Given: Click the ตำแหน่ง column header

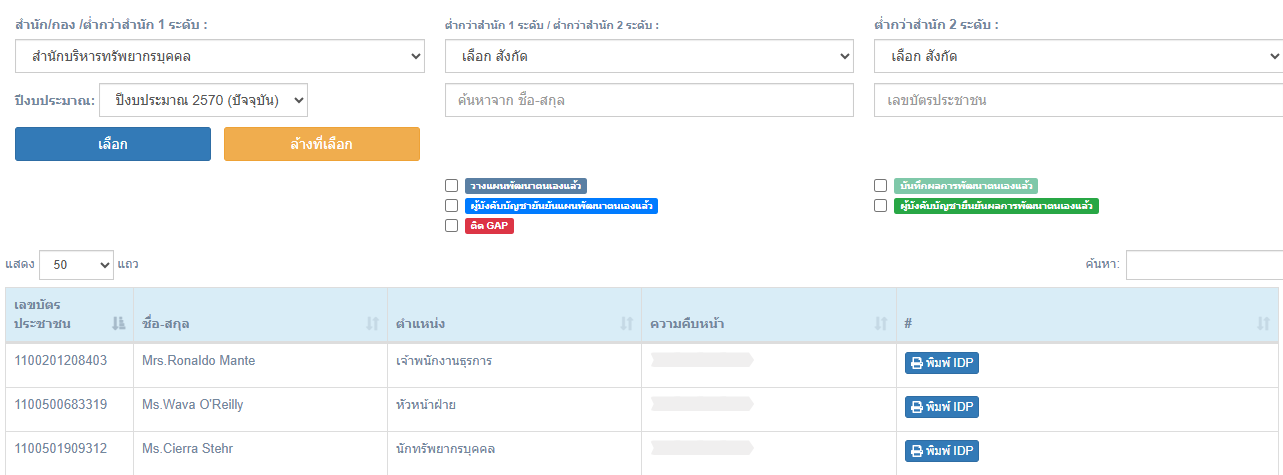Looking at the screenshot, I should pos(515,314).
